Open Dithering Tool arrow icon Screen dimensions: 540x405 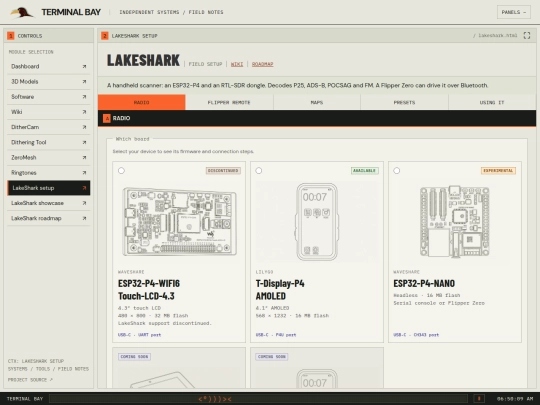tap(84, 142)
